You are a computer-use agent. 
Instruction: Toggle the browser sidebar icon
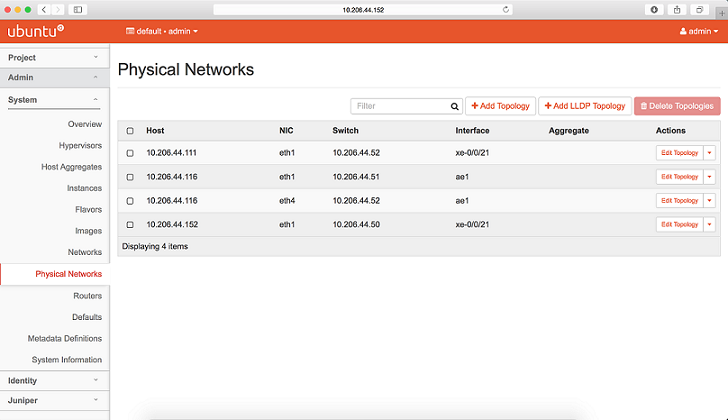(78, 9)
